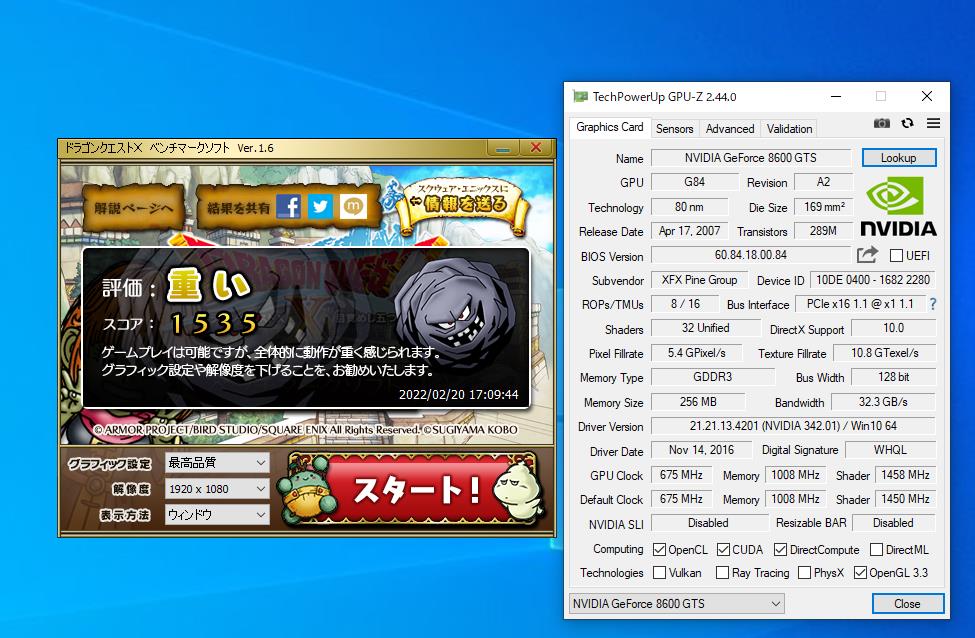Click the Bus Interface value PCIe x16 1.1

point(860,304)
